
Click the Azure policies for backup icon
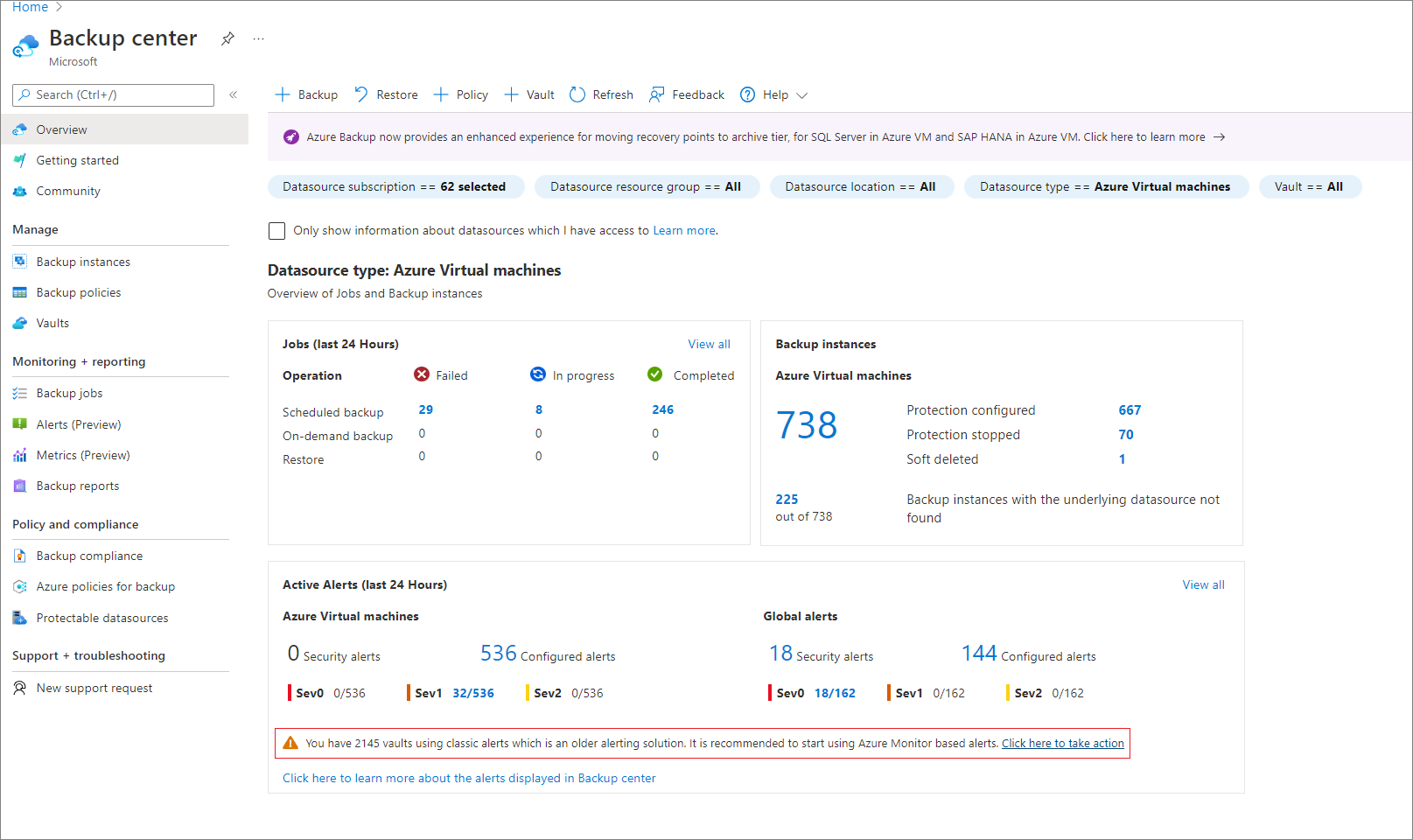[x=19, y=586]
